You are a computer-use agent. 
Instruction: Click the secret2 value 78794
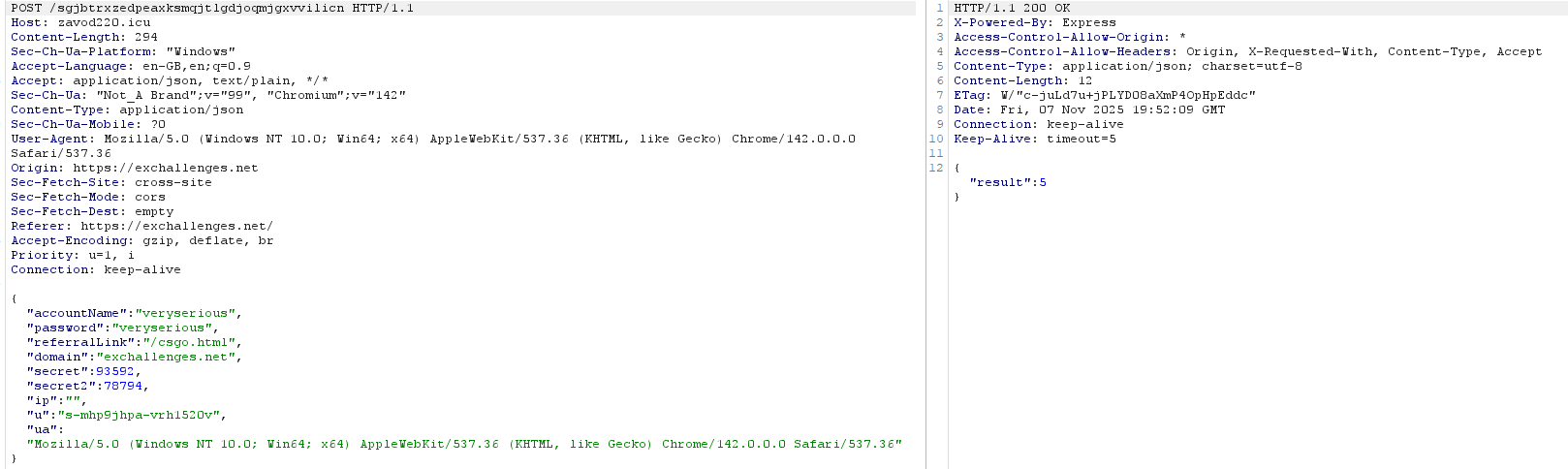click(x=122, y=386)
